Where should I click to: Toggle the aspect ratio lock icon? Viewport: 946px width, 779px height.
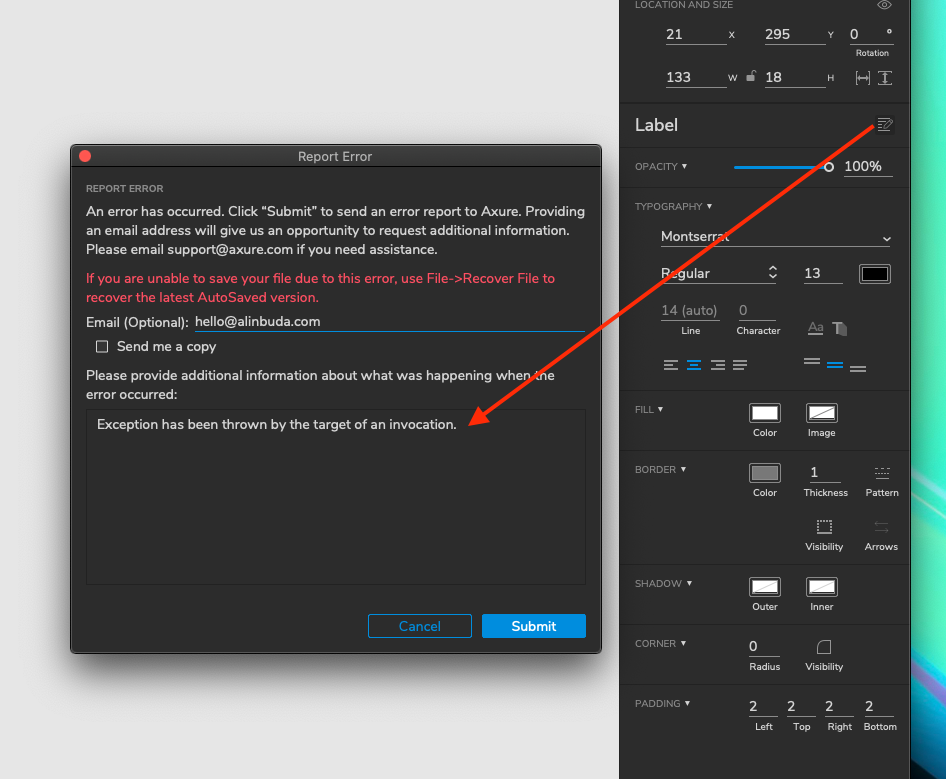[x=751, y=77]
